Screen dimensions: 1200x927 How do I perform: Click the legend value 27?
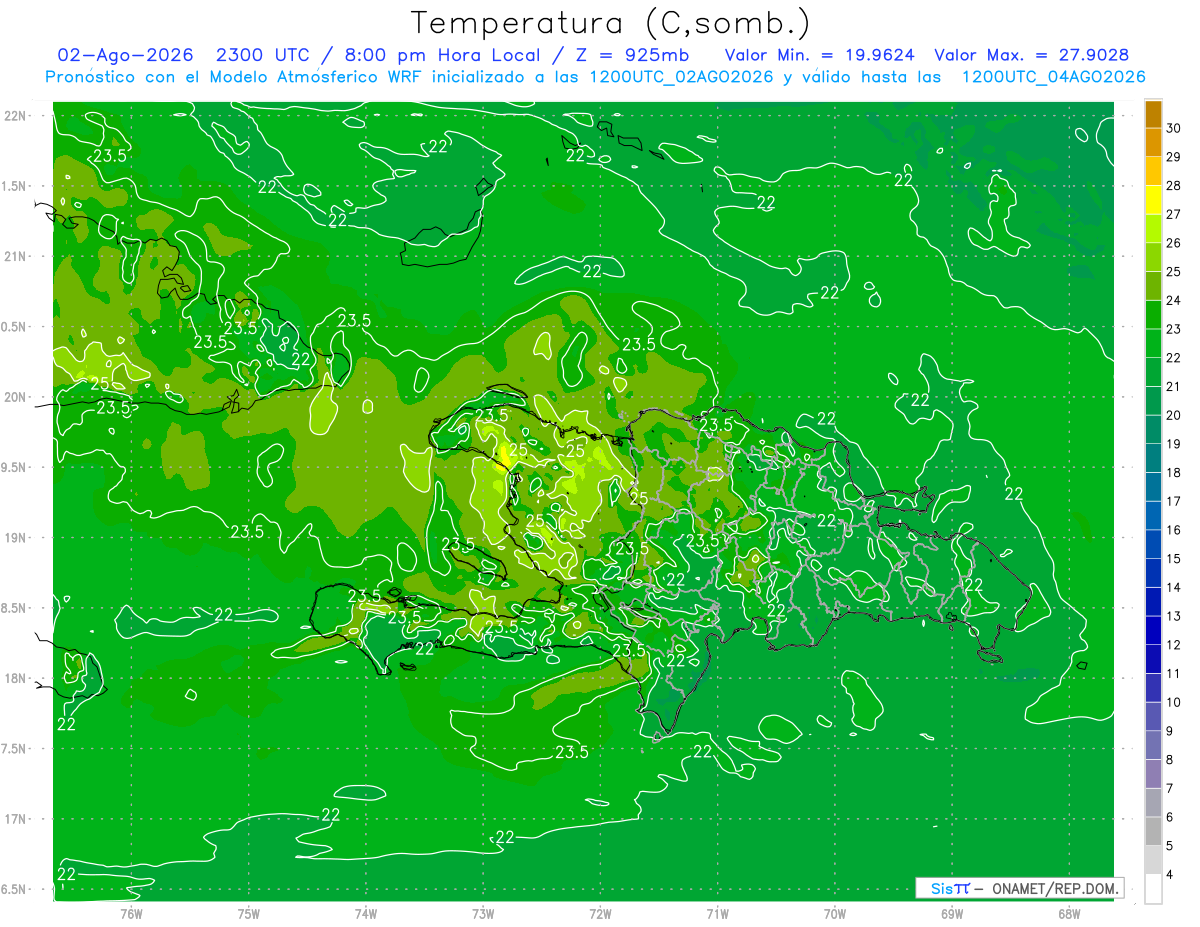1174,214
